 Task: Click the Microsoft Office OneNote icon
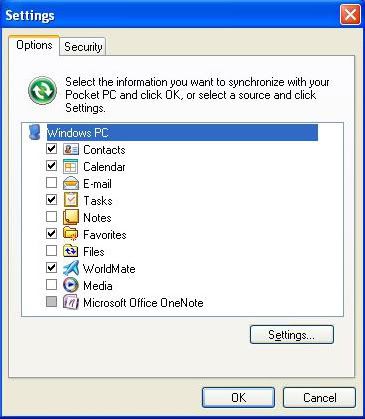[71, 302]
